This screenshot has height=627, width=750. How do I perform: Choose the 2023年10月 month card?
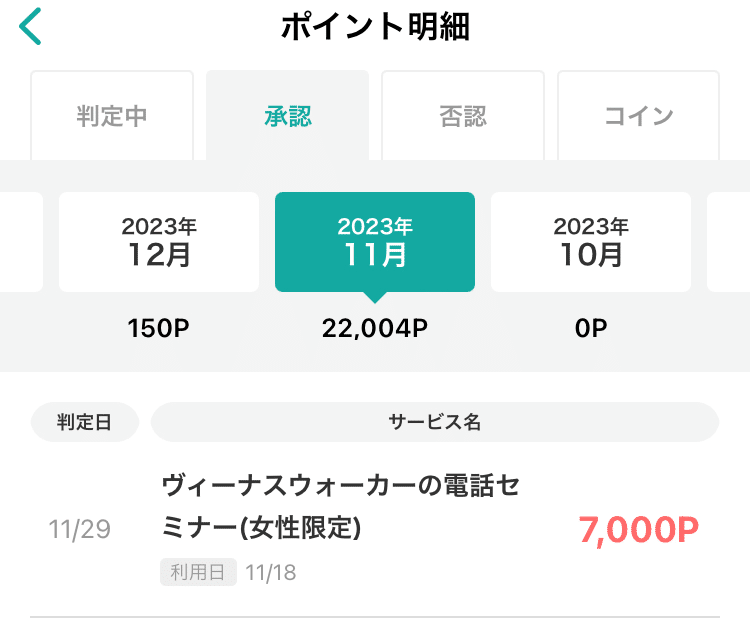point(591,242)
